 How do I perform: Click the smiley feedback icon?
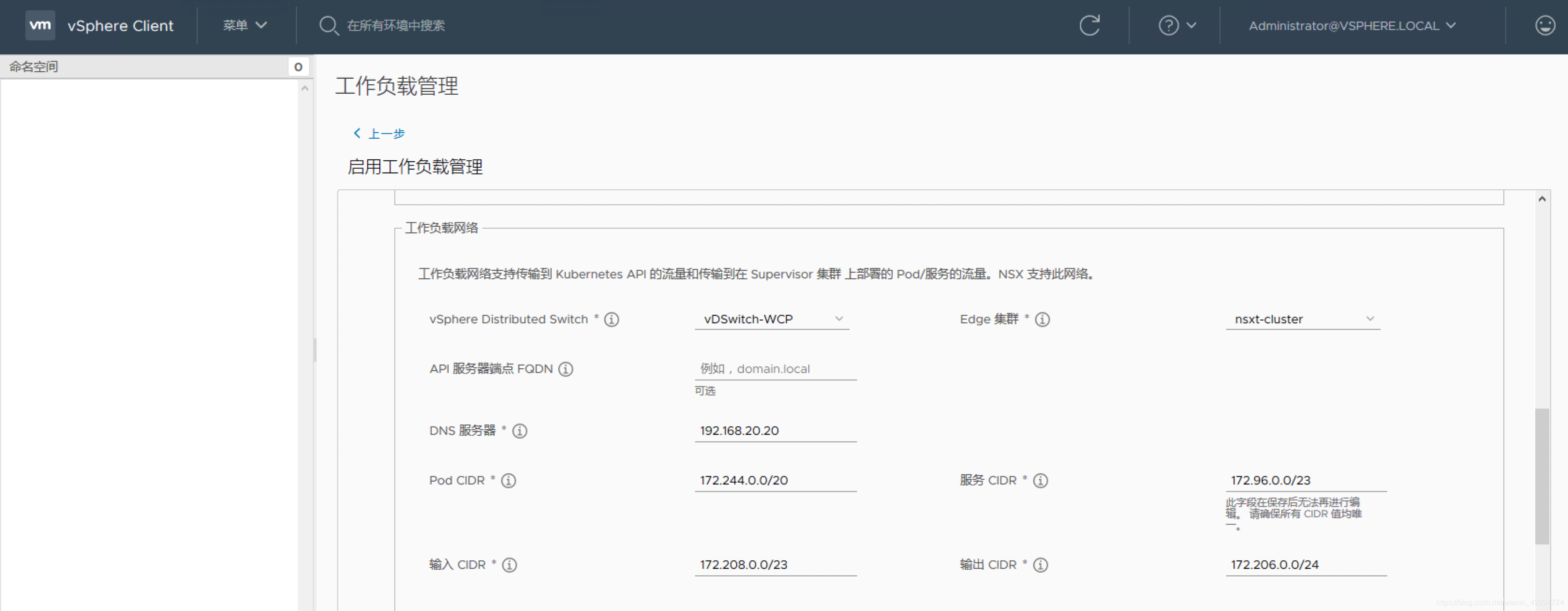click(x=1545, y=26)
